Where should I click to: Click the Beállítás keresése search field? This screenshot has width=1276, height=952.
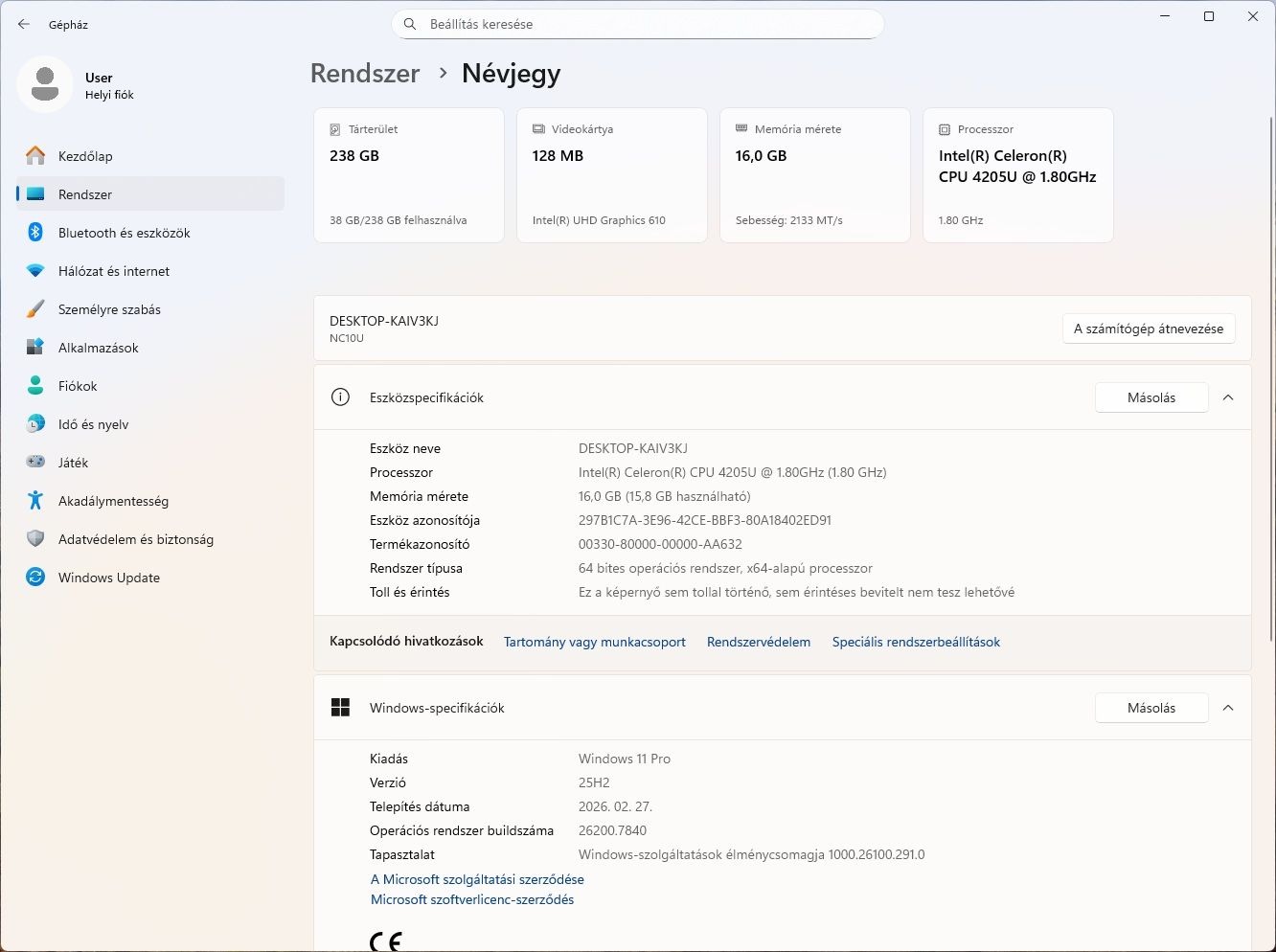point(637,24)
